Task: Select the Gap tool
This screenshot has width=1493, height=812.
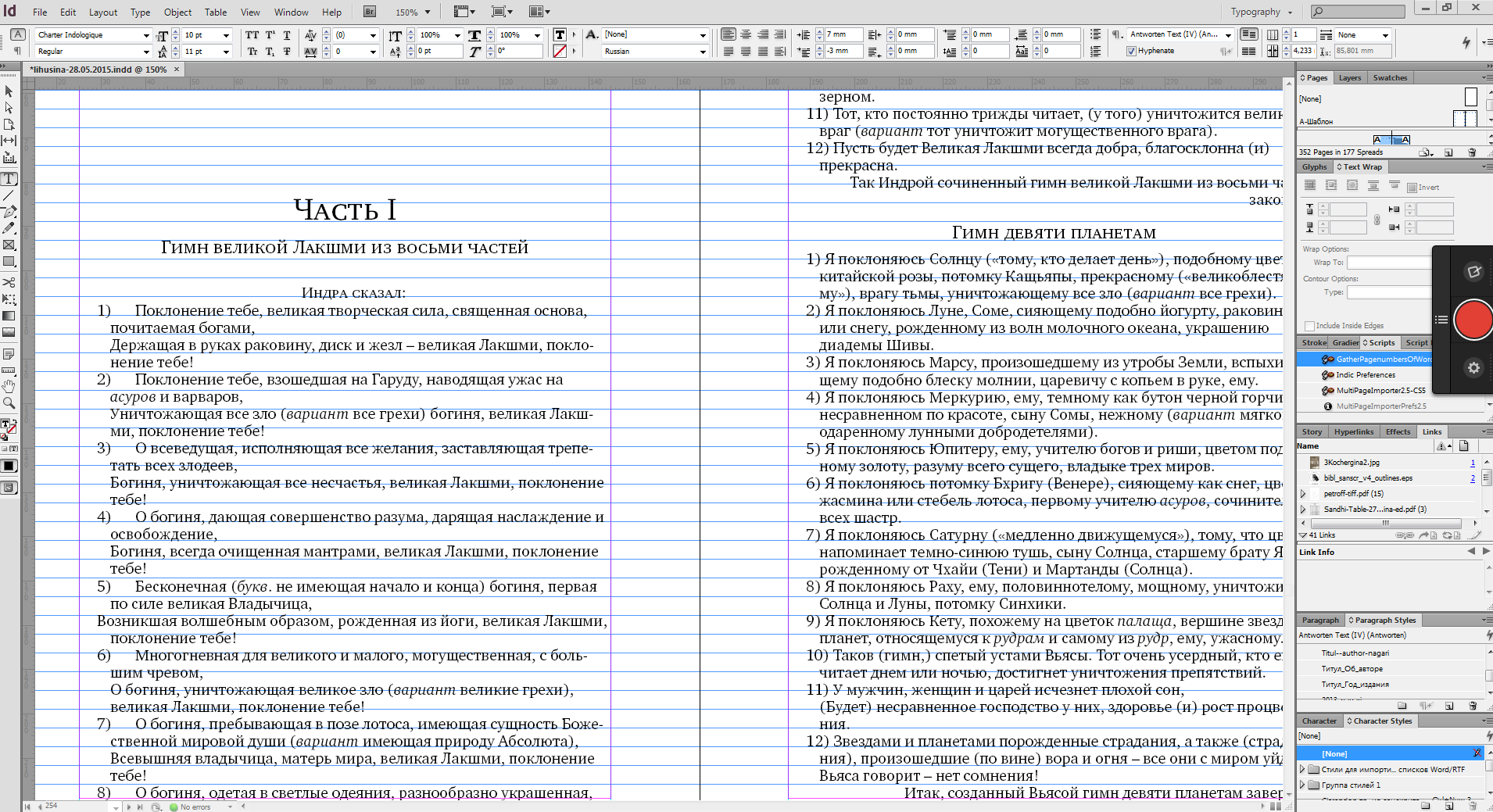Action: pos(9,141)
